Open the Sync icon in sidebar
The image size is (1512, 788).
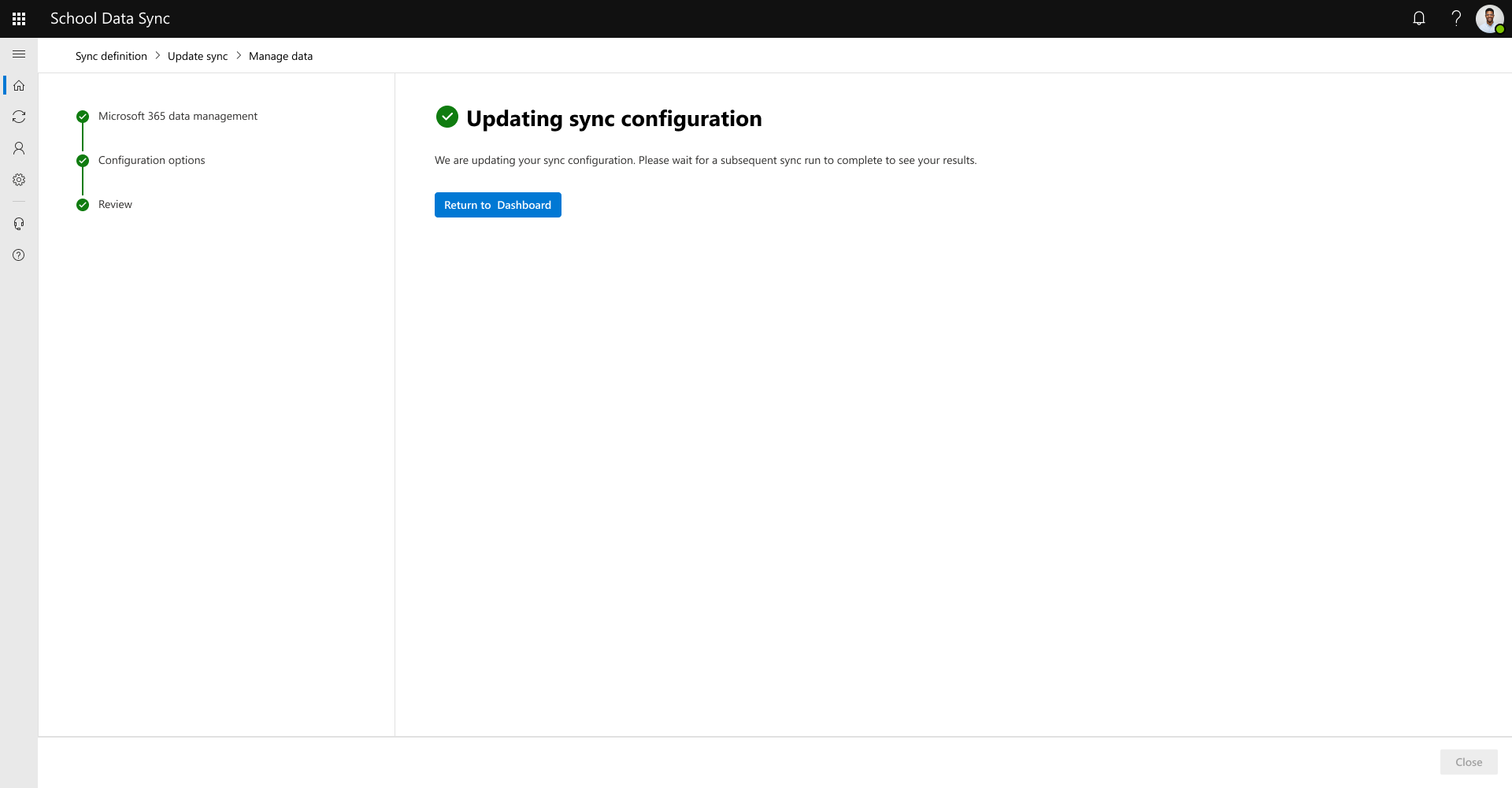(19, 117)
